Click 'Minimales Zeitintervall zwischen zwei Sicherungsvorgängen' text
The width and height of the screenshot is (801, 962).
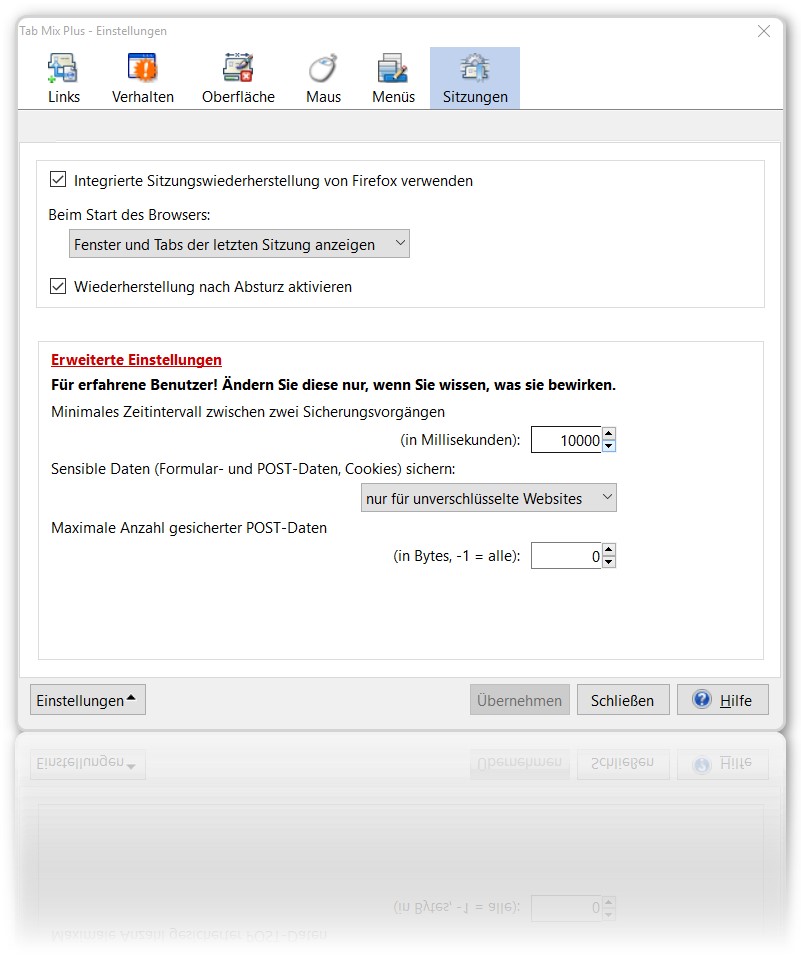coord(248,412)
